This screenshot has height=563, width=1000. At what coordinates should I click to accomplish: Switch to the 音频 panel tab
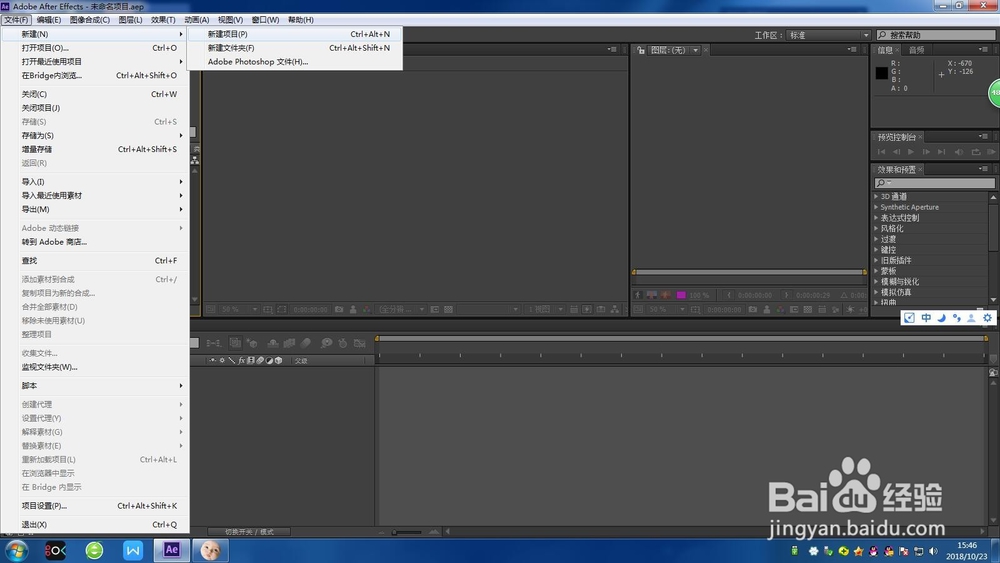click(916, 50)
